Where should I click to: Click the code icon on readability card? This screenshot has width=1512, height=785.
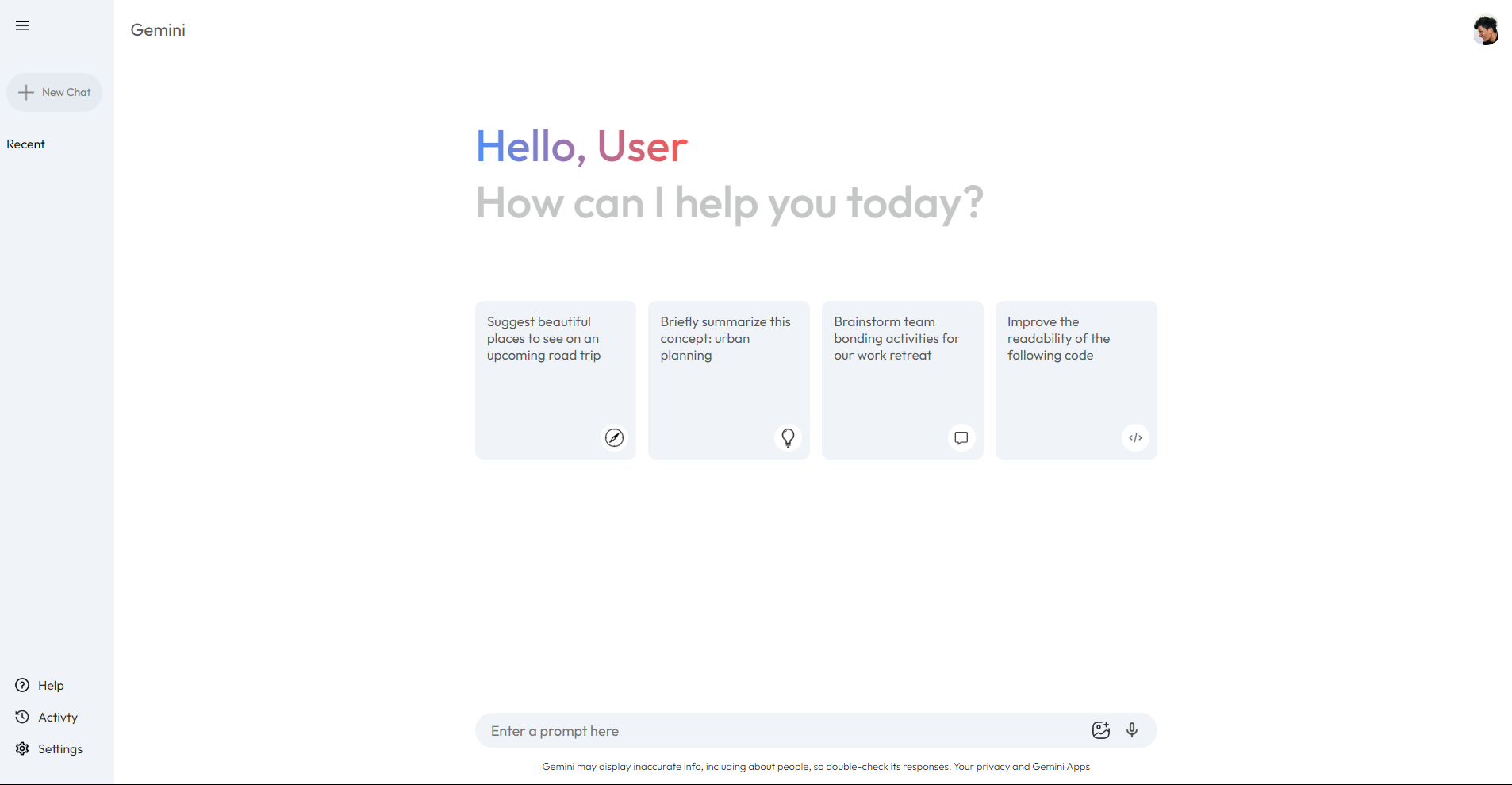pyautogui.click(x=1135, y=437)
